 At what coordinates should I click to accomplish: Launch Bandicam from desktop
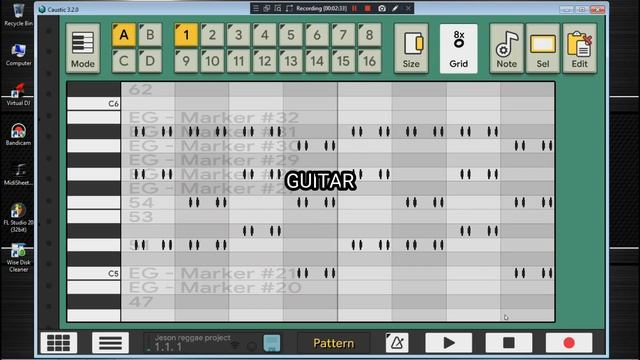(18, 135)
